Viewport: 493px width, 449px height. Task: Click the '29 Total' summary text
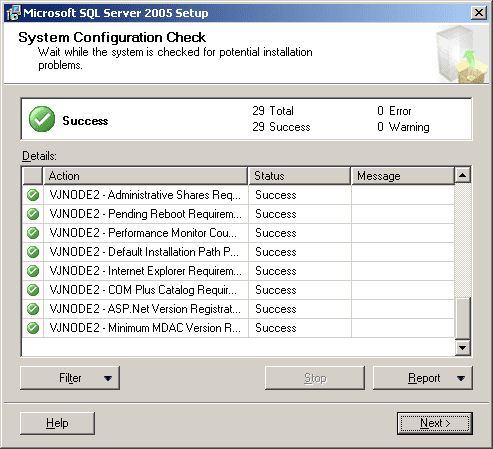point(273,111)
